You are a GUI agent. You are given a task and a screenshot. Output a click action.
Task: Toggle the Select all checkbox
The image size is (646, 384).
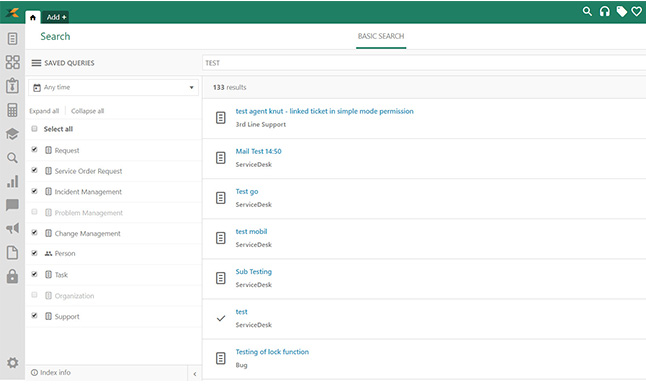coord(35,129)
